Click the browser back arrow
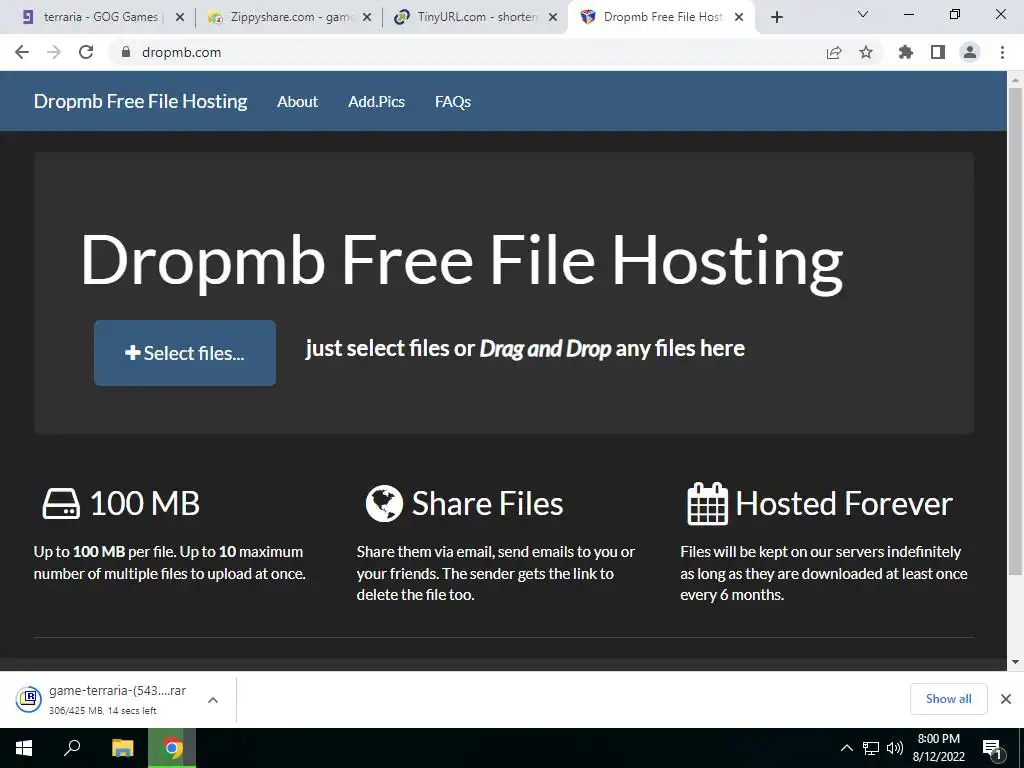 pyautogui.click(x=22, y=52)
